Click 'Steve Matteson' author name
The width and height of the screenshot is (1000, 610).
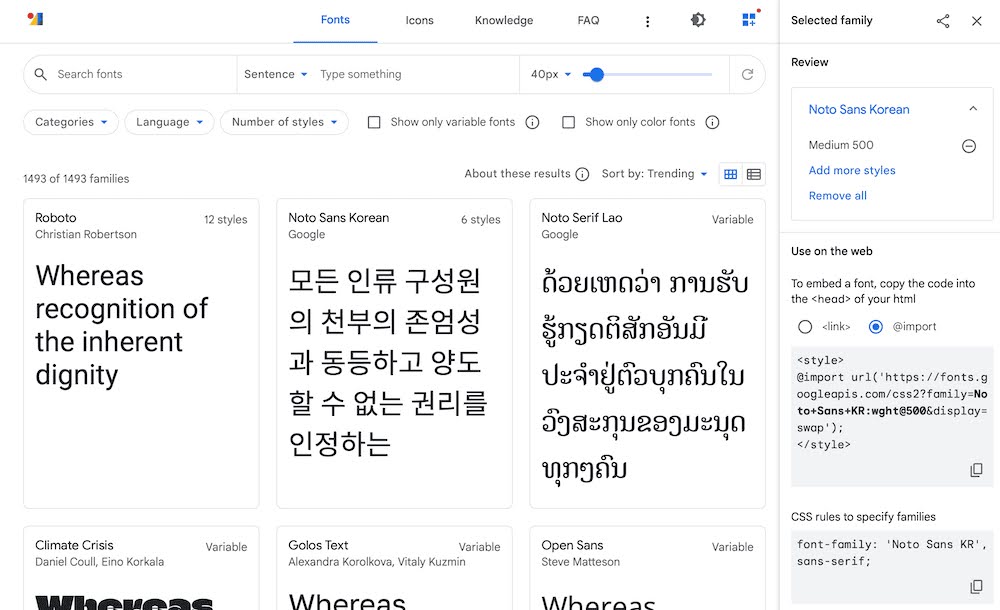coord(580,562)
